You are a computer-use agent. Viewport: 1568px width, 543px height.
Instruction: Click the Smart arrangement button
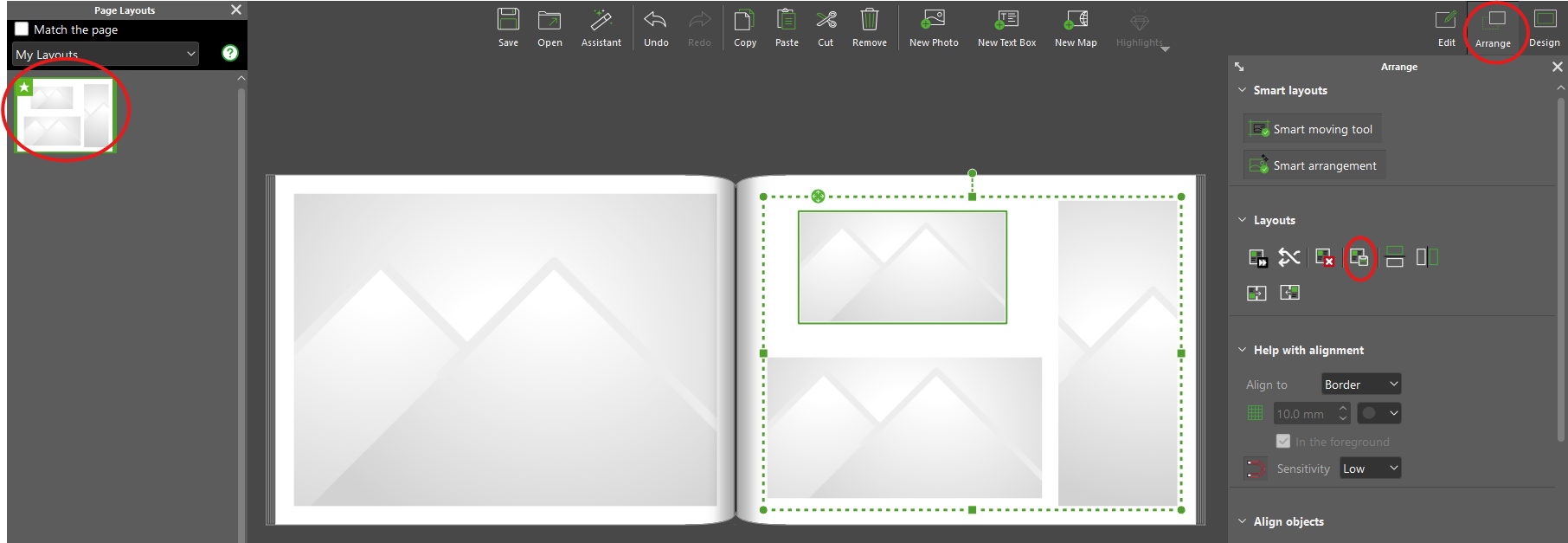pyautogui.click(x=1314, y=165)
